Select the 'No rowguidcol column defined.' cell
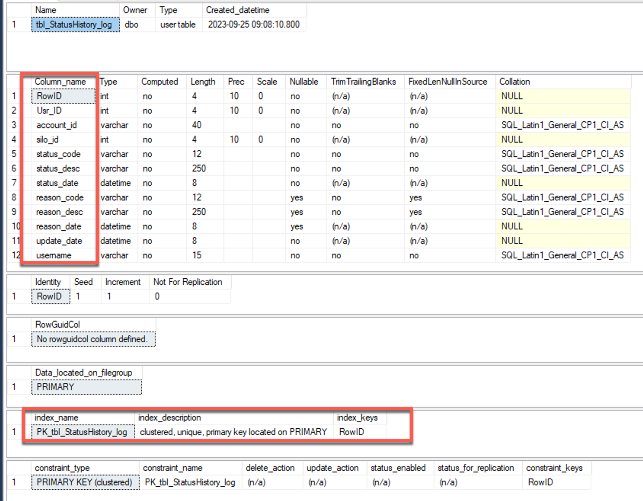 point(92,339)
